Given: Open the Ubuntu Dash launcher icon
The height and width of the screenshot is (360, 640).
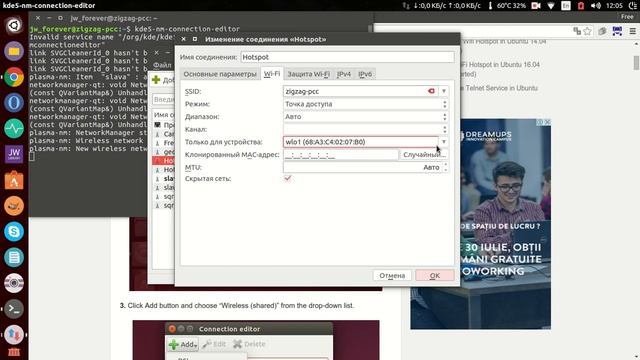Looking at the screenshot, I should [x=14, y=25].
